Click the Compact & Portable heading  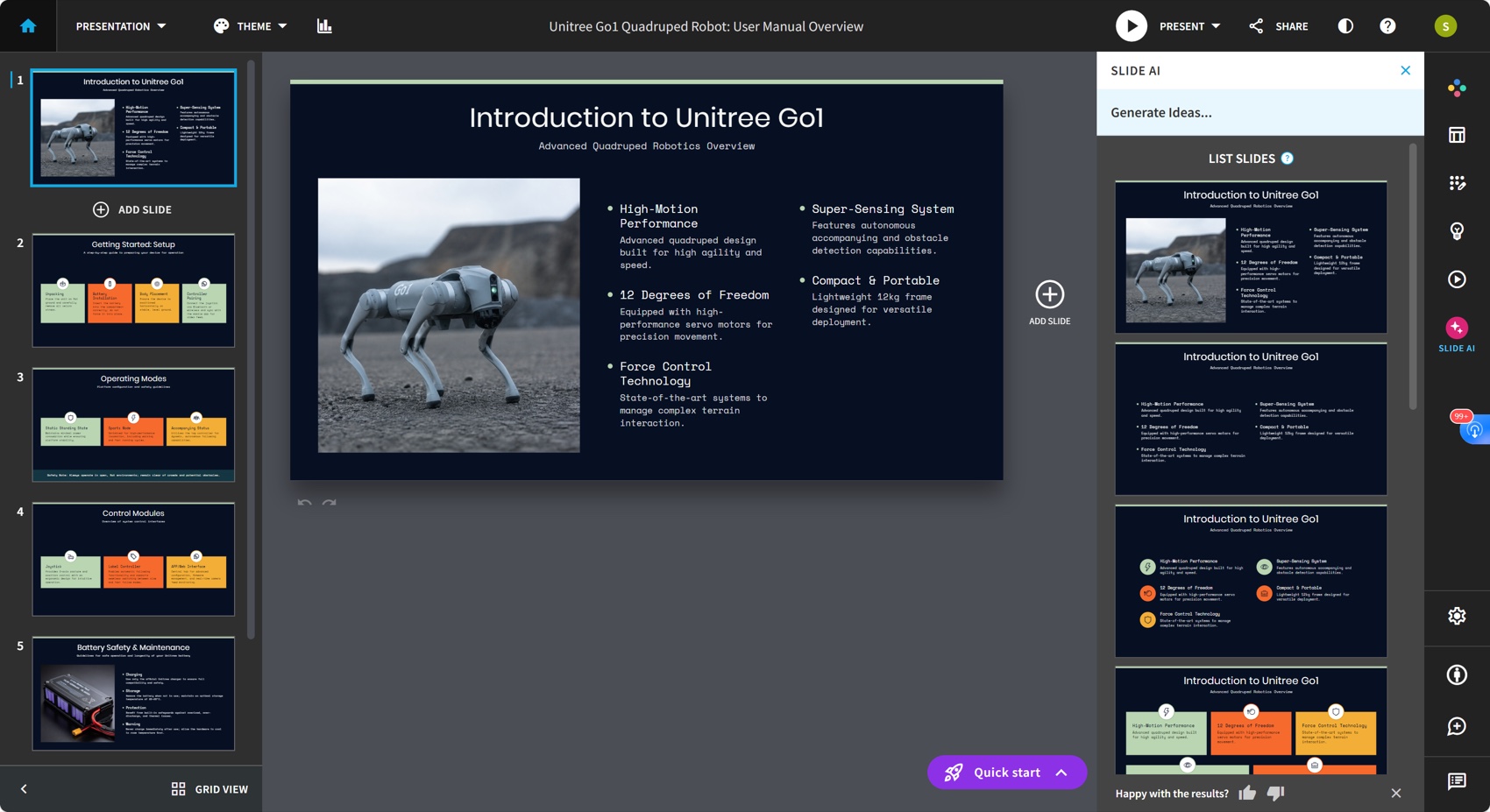click(x=876, y=280)
